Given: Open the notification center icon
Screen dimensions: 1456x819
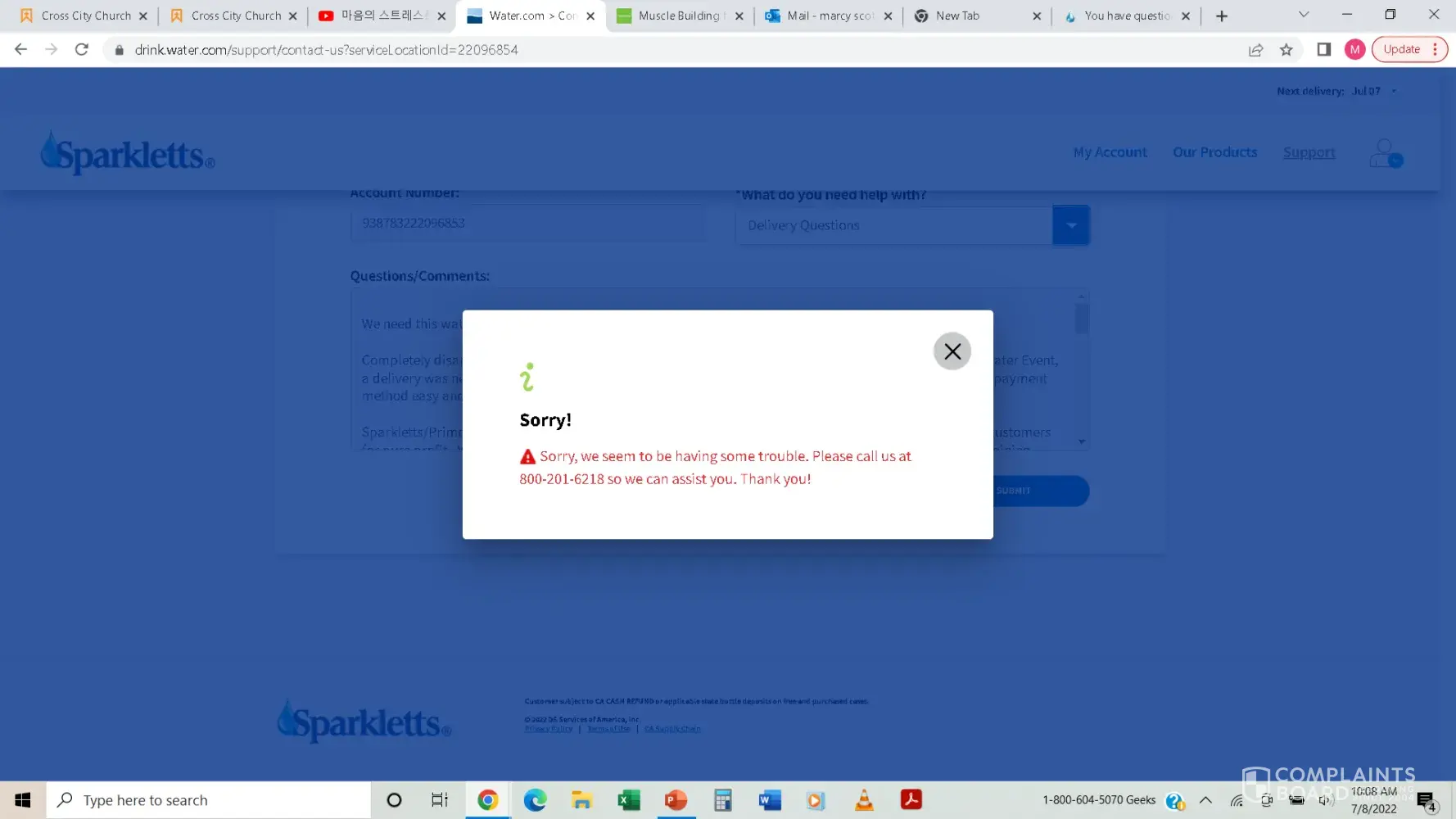Looking at the screenshot, I should 1426,801.
